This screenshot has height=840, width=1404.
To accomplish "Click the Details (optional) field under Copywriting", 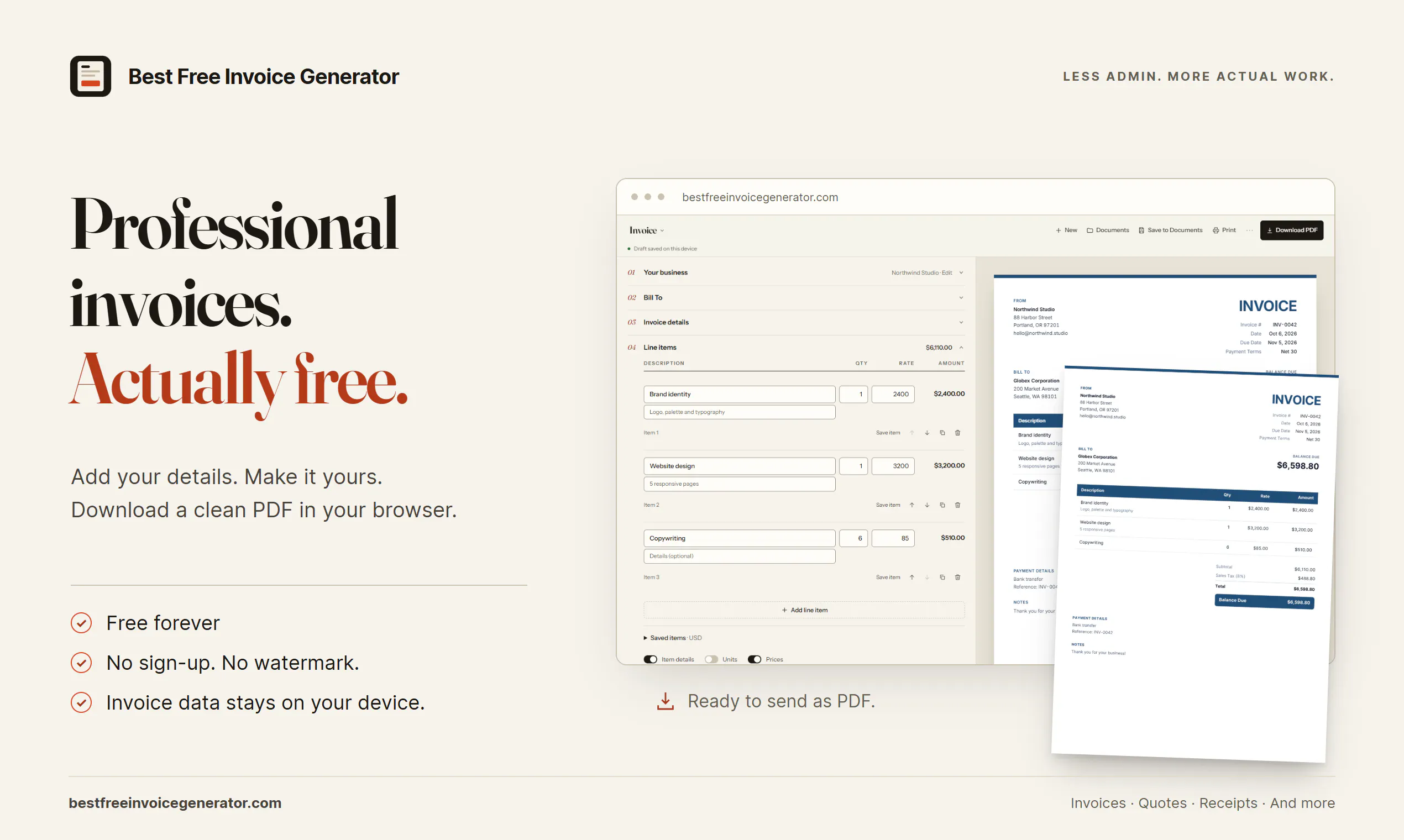I will point(740,556).
